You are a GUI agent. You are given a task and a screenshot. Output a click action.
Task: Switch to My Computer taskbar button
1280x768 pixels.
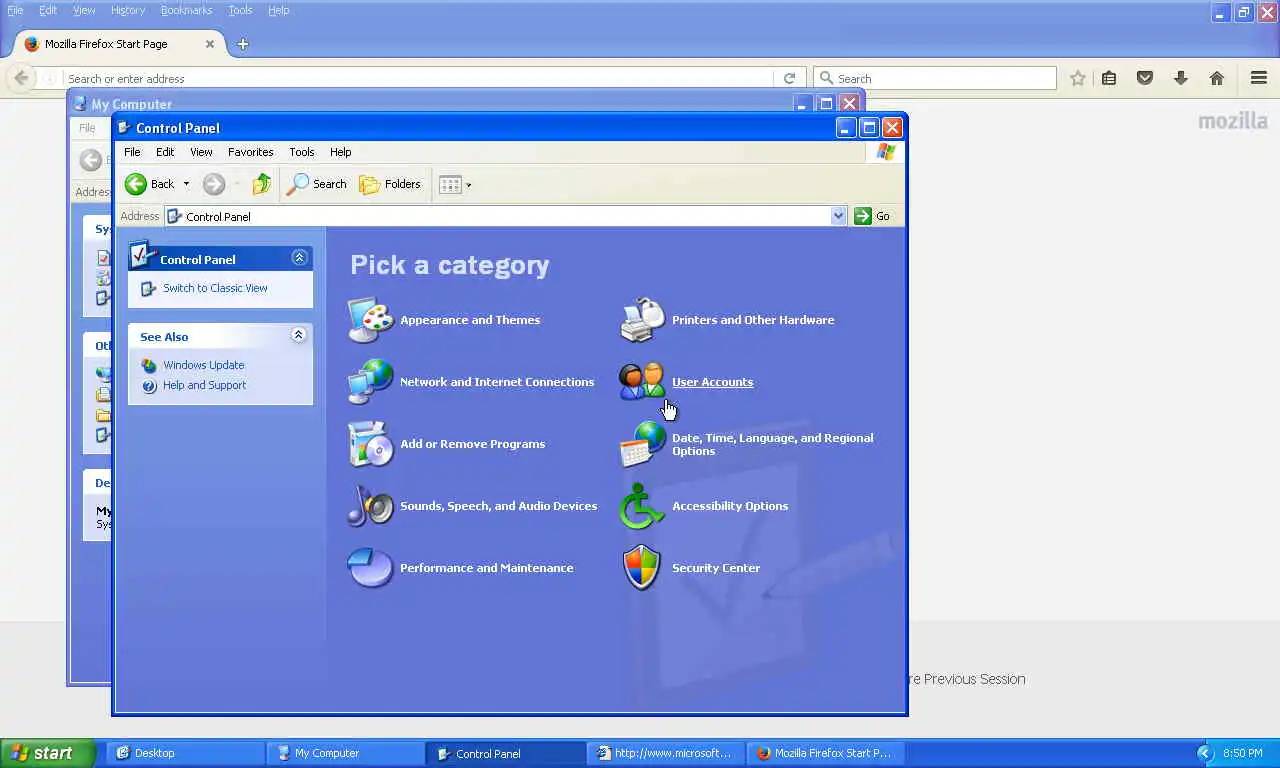point(345,753)
